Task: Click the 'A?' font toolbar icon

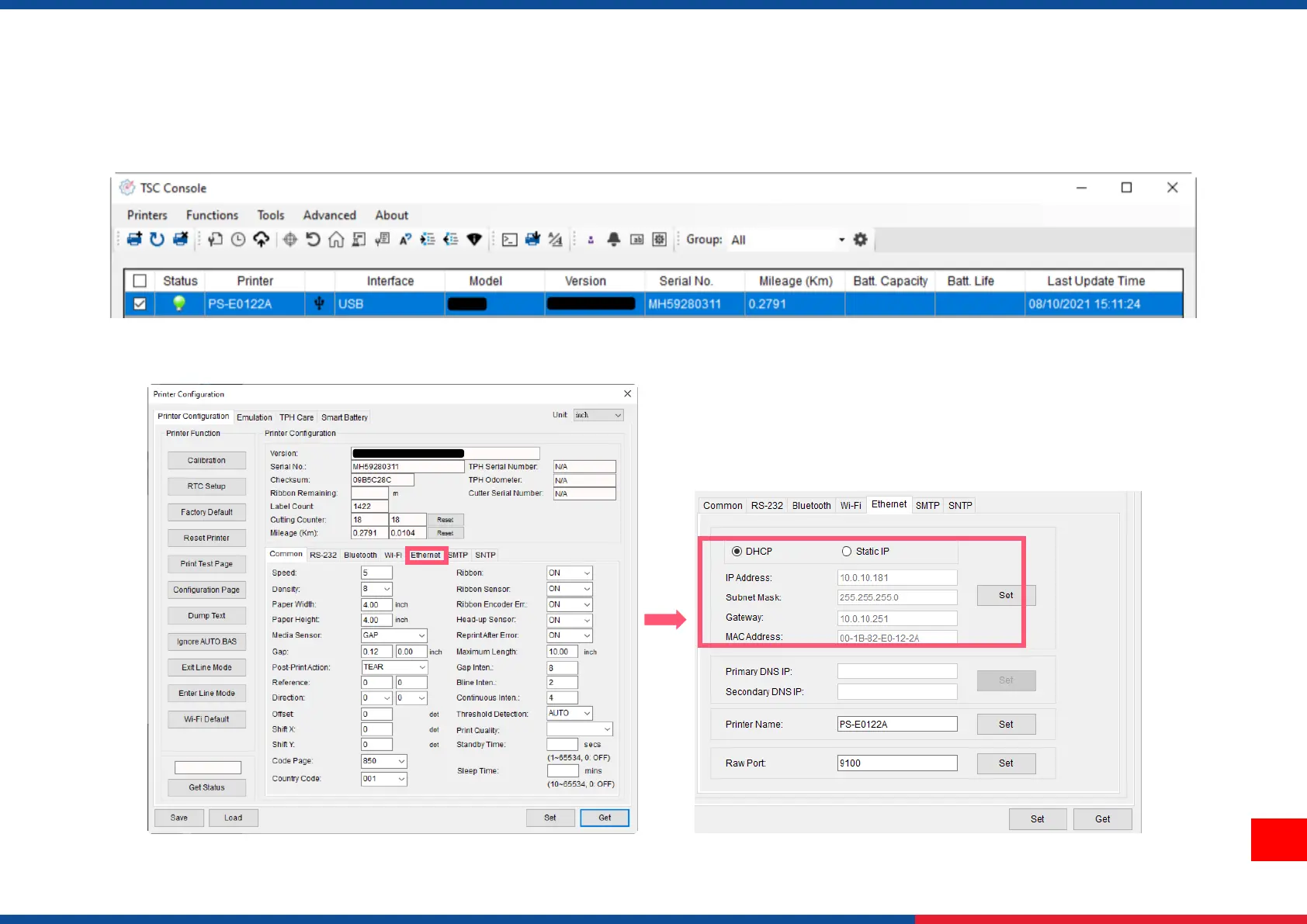Action: (x=405, y=240)
